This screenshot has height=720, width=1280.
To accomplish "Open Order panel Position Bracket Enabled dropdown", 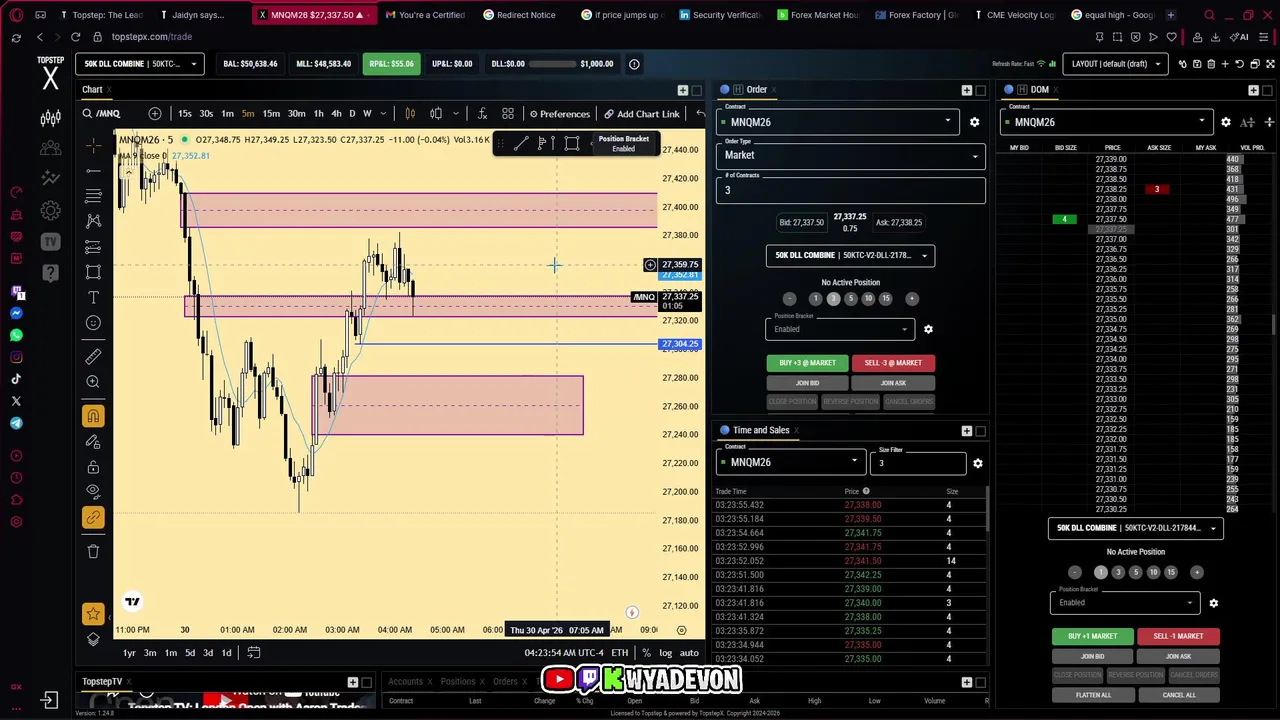I will (x=840, y=329).
